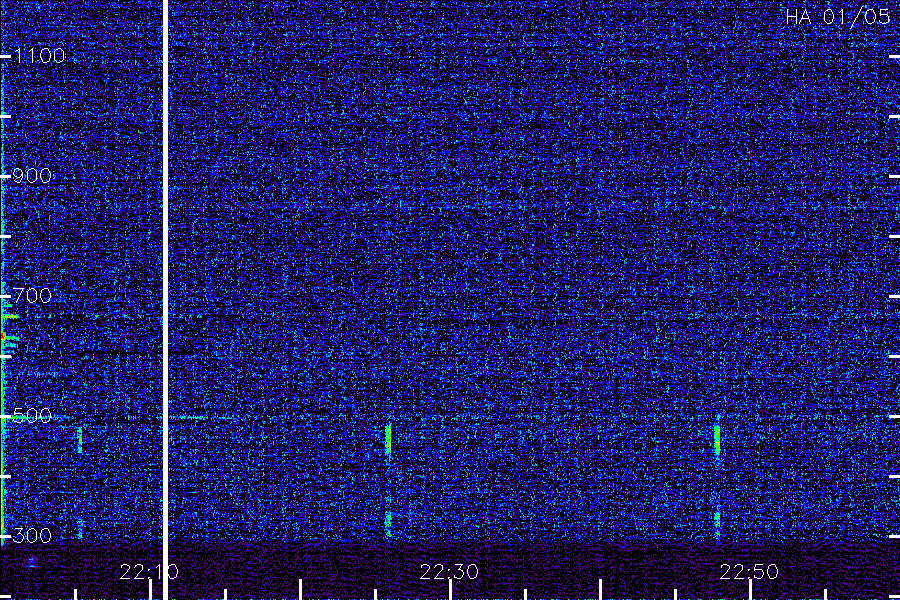Click the 22:50 time axis label
Screen dimensions: 900x600
click(749, 572)
